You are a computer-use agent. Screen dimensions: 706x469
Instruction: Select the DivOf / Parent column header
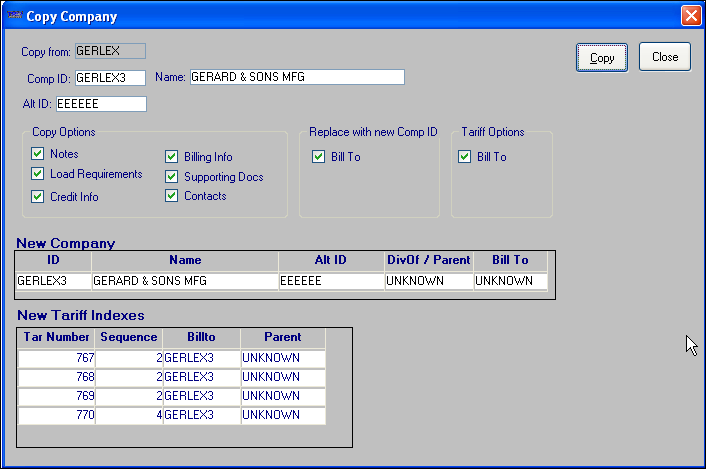pyautogui.click(x=428, y=260)
